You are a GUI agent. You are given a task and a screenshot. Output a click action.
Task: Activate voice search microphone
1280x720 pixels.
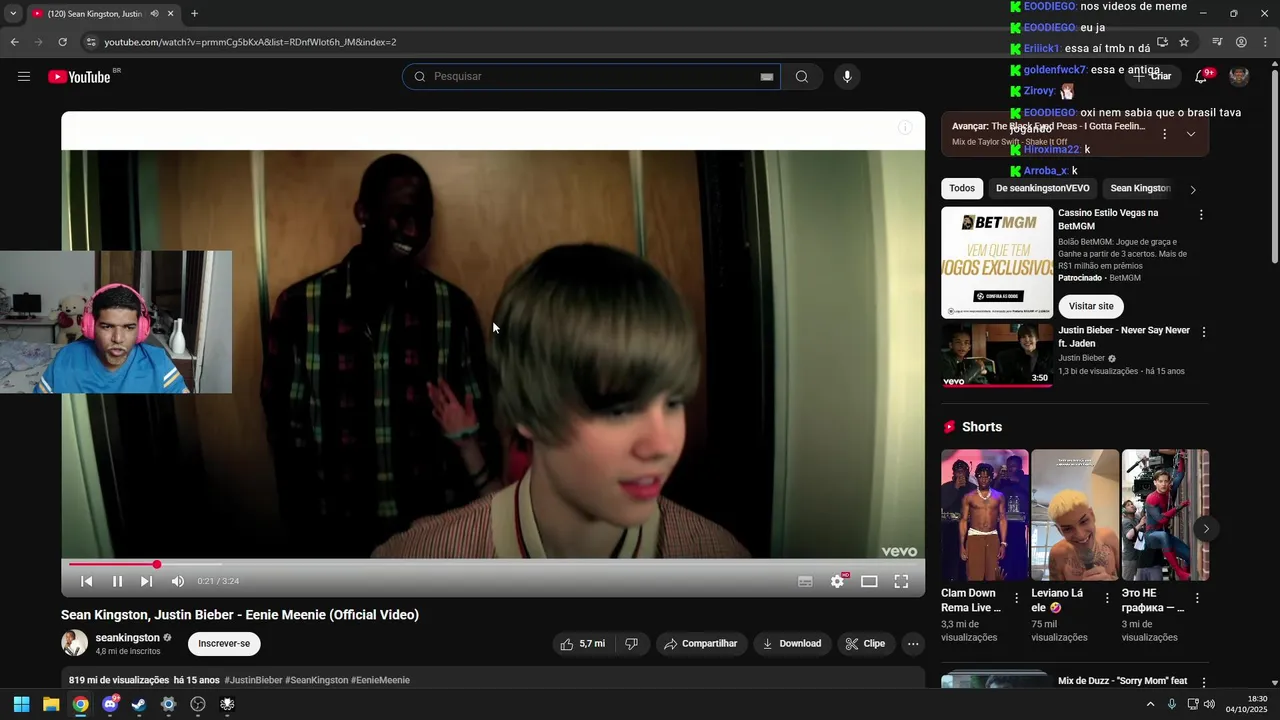point(847,77)
